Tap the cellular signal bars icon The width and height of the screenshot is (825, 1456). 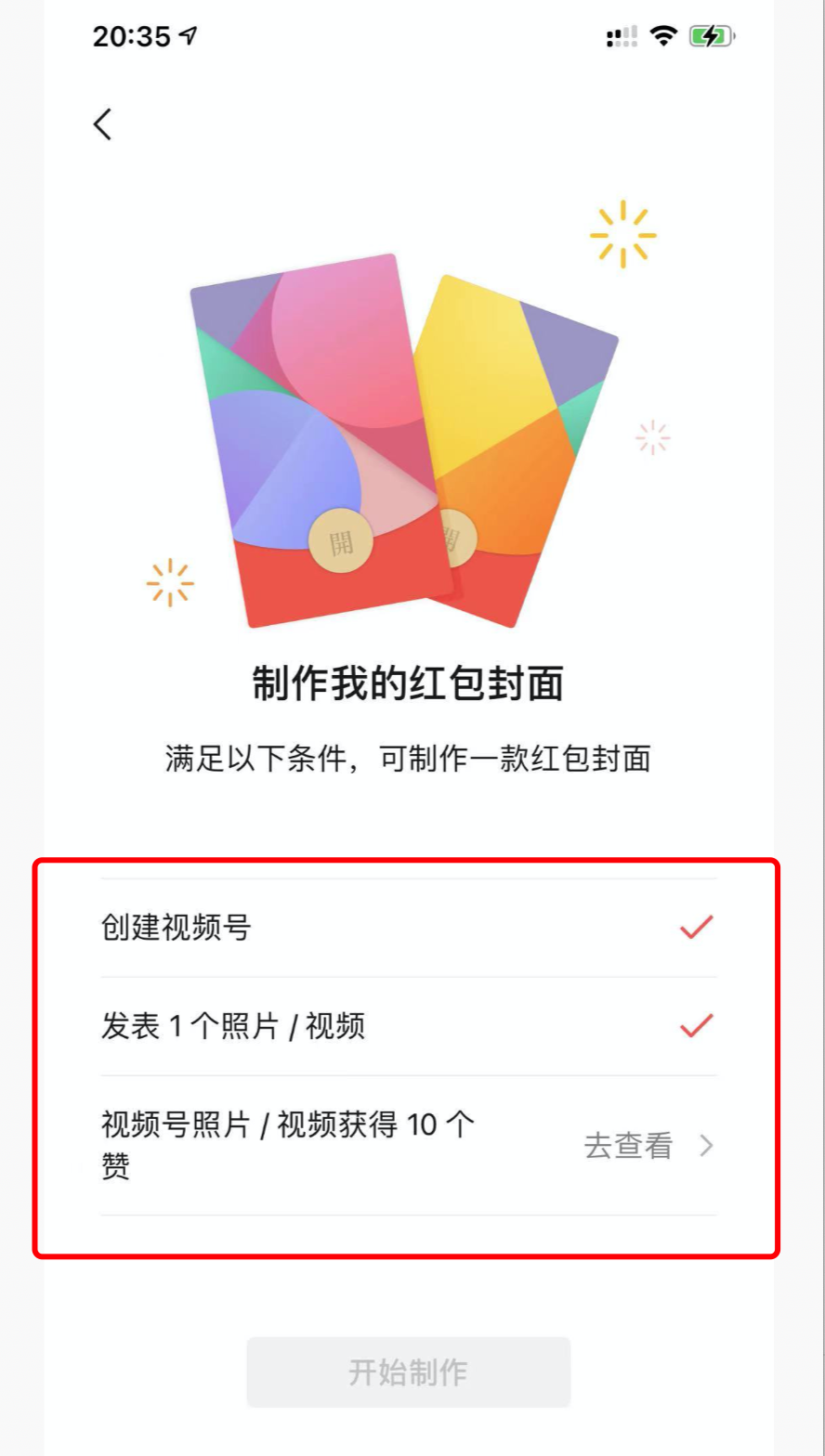(x=622, y=37)
